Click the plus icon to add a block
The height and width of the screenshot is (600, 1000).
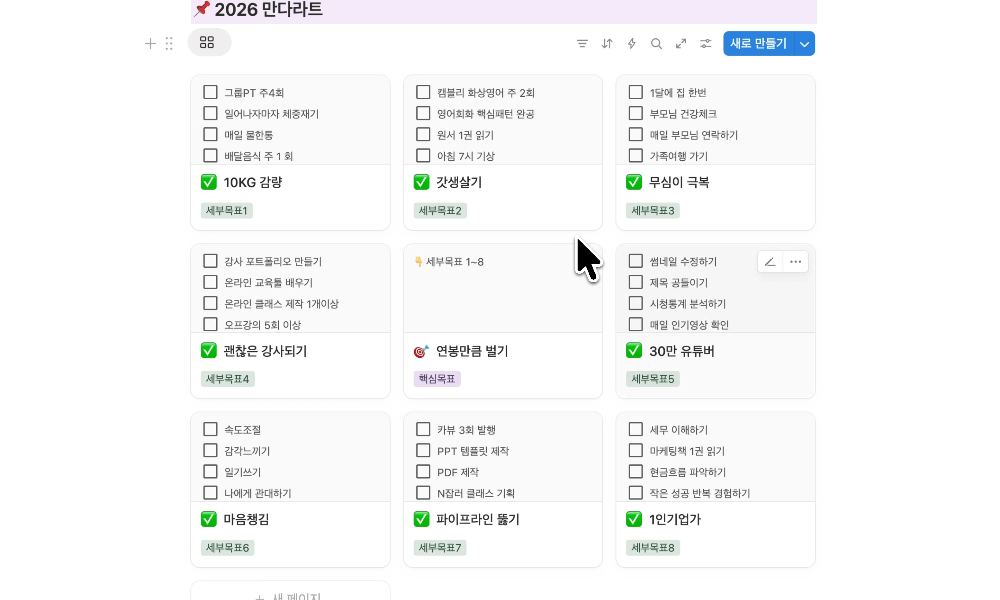tap(150, 44)
